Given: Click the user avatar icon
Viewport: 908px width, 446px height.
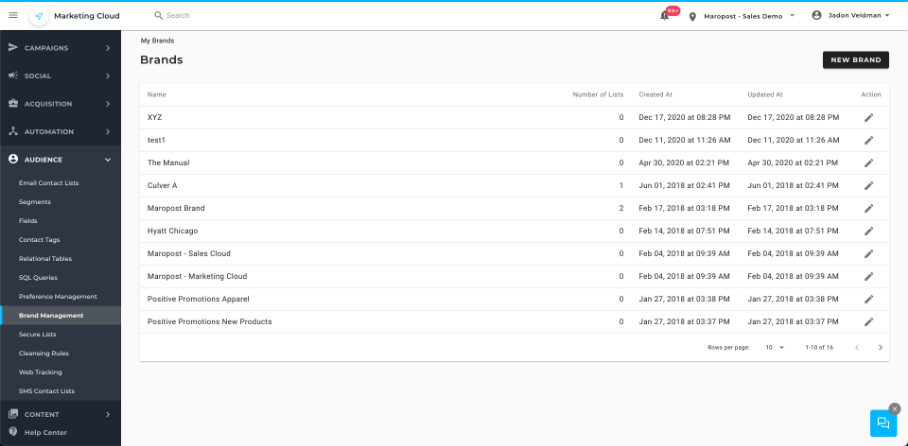Looking at the screenshot, I should [x=817, y=16].
